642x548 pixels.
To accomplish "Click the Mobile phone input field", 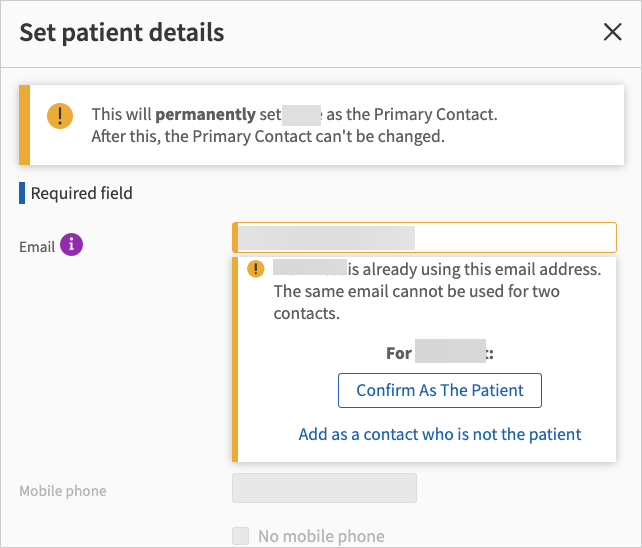I will (x=324, y=489).
